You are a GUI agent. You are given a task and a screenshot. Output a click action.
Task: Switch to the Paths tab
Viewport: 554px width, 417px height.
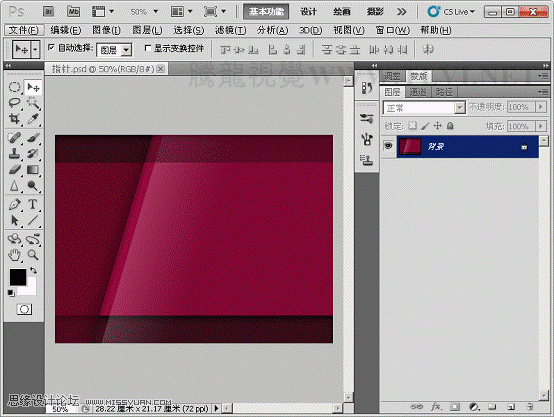pos(444,92)
